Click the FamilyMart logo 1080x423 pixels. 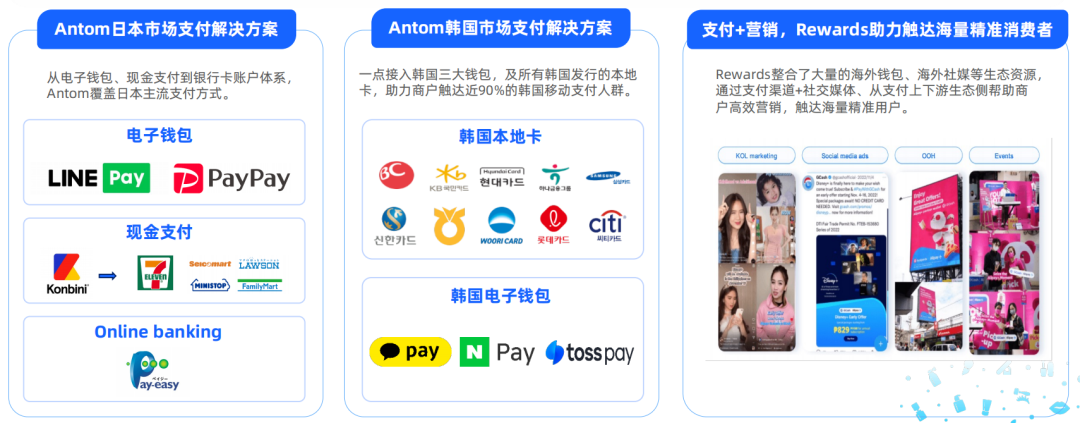point(260,285)
